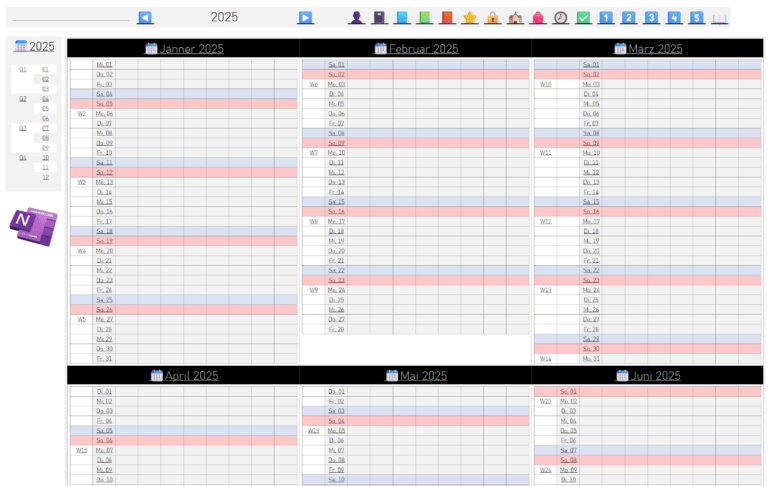This screenshot has height=486, width=768.
Task: Jump to quarter Q2
Action: click(23, 99)
